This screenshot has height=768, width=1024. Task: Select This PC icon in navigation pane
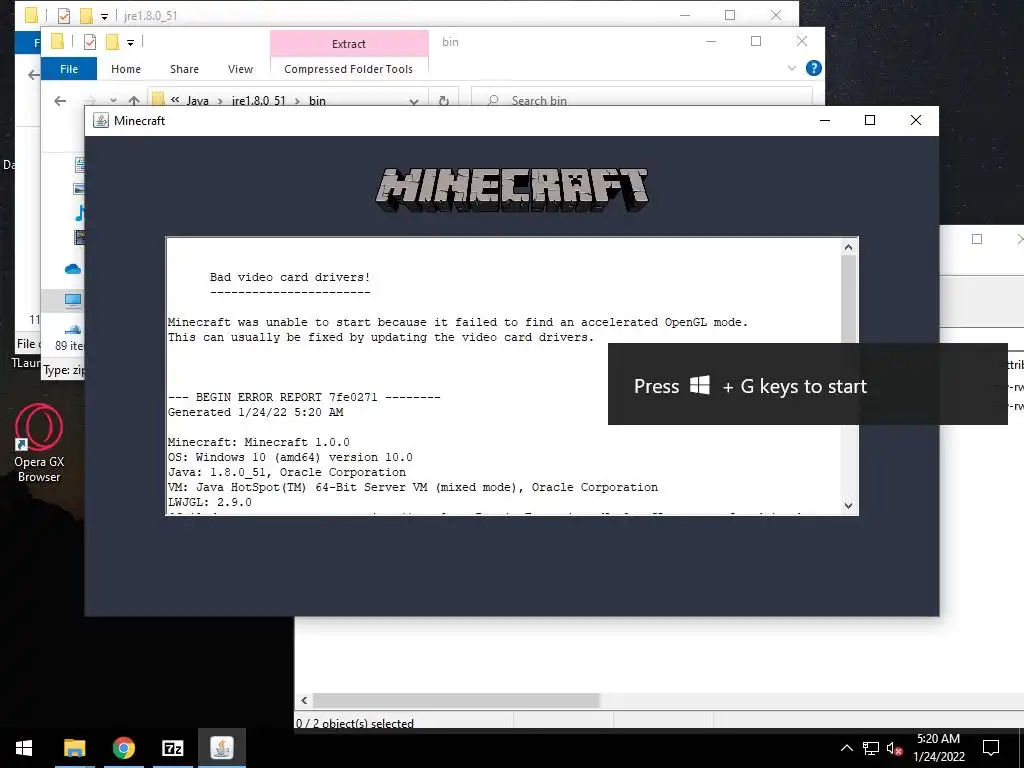tap(73, 300)
